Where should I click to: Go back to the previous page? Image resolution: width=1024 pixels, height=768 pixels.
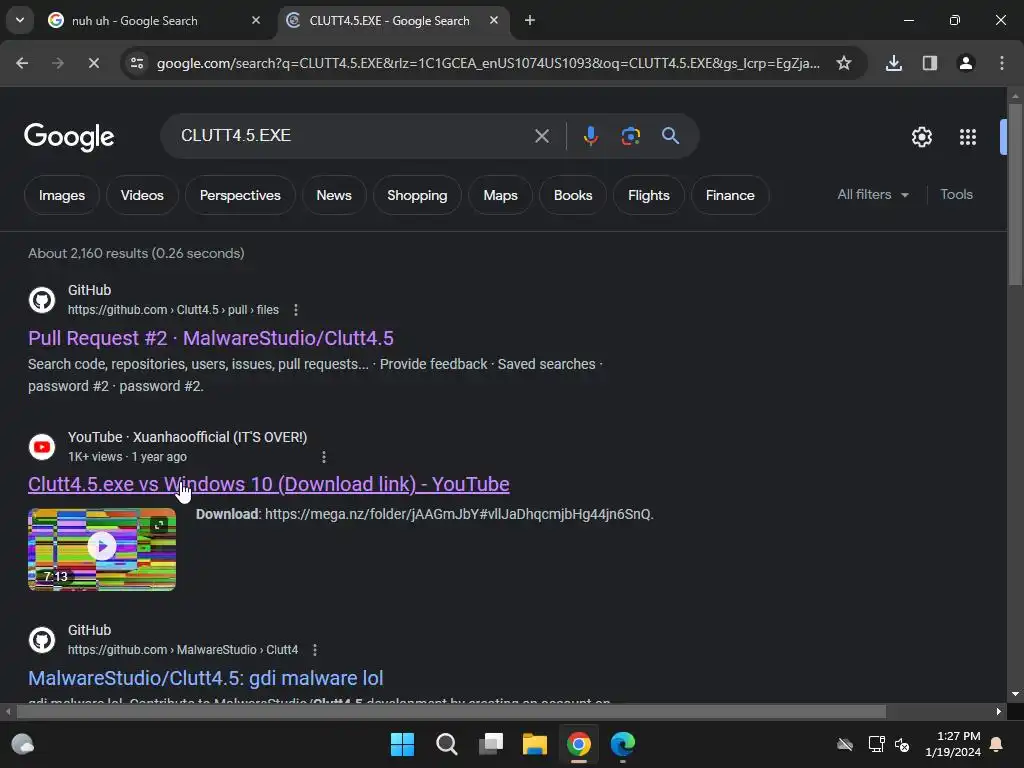pyautogui.click(x=22, y=63)
